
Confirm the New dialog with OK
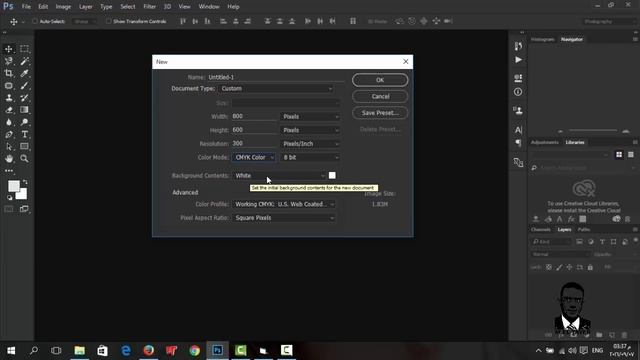(380, 80)
